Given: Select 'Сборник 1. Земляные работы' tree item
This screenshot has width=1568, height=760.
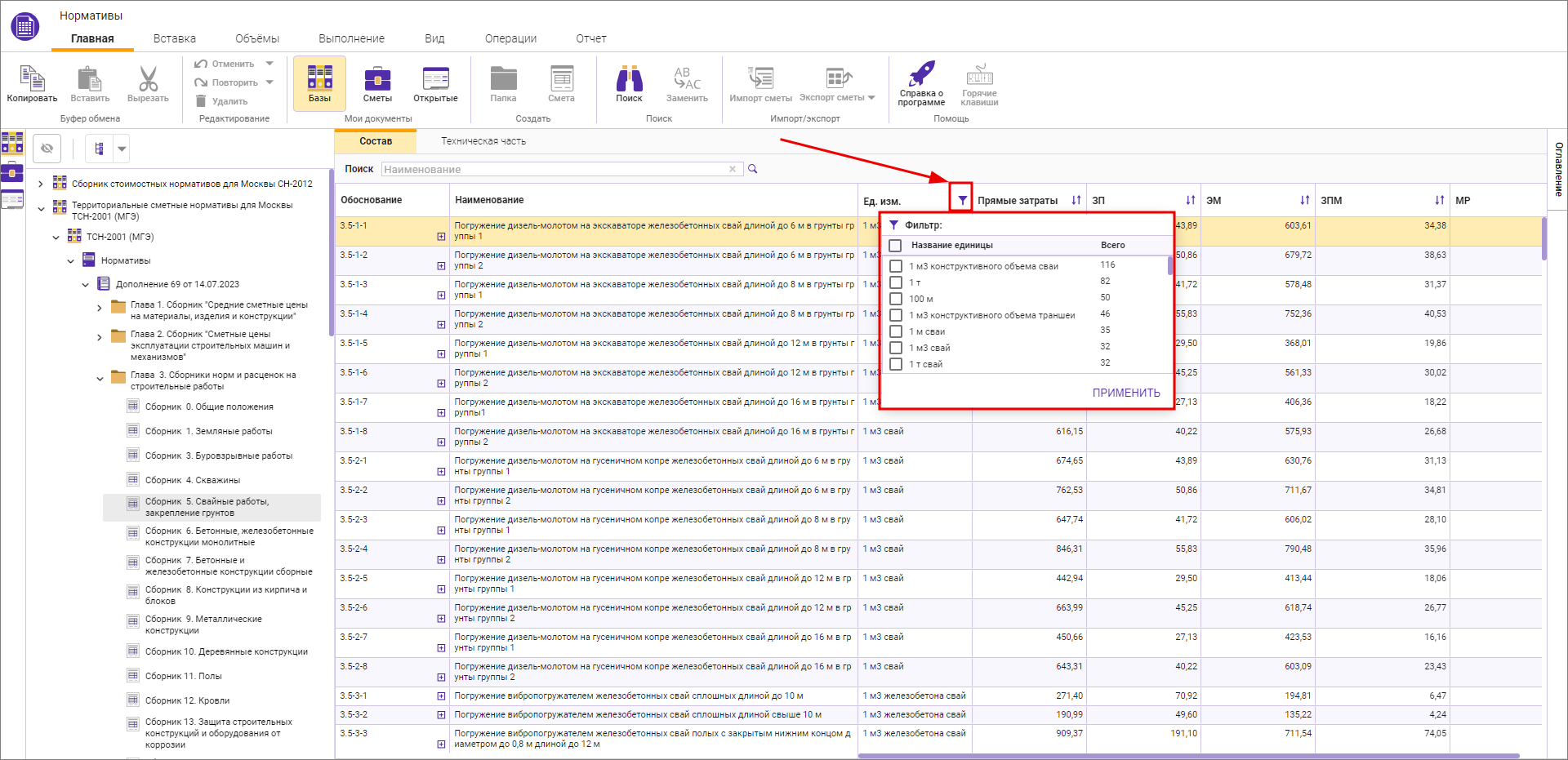Looking at the screenshot, I should [x=208, y=431].
